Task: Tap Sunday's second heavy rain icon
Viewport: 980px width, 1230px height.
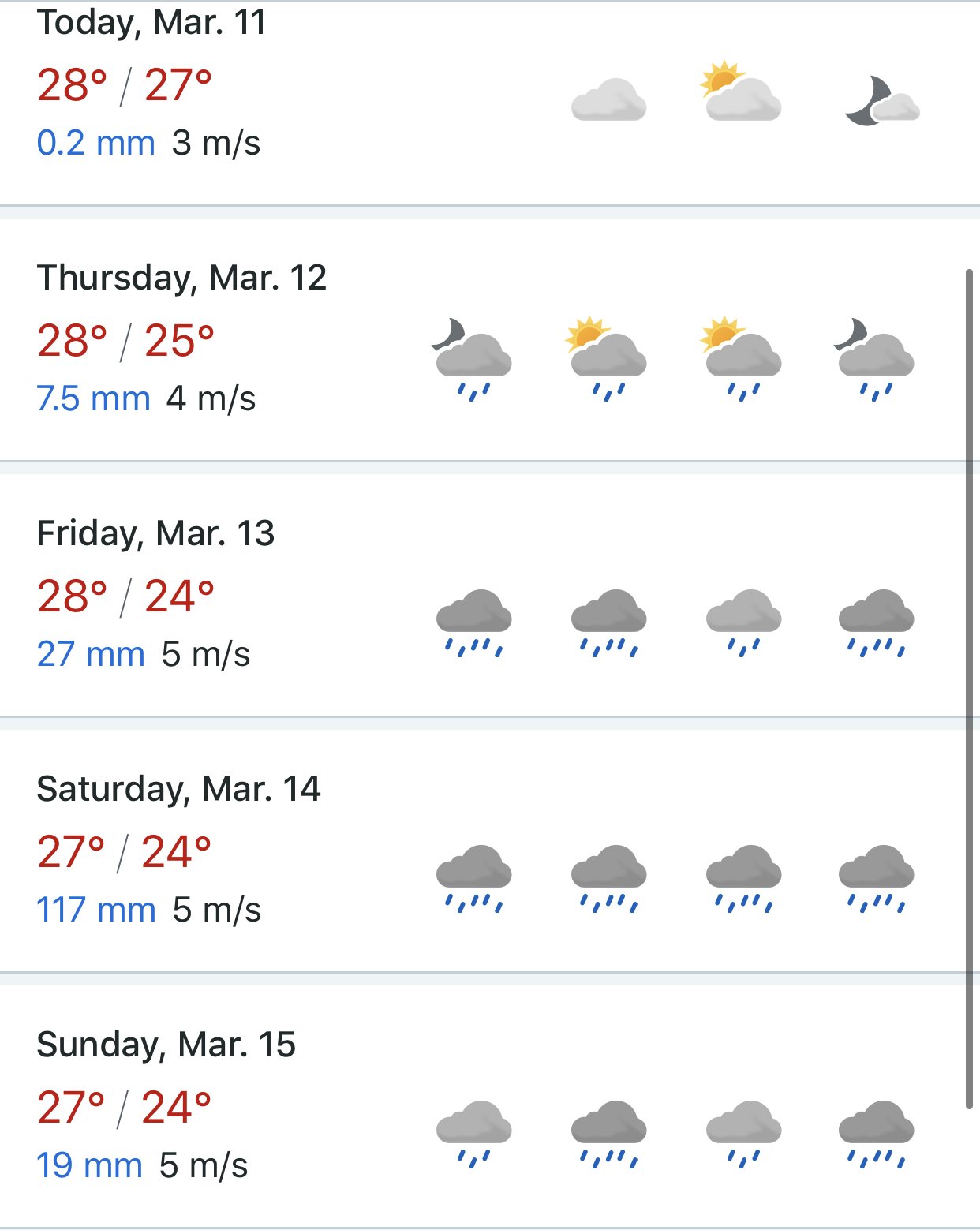Action: [608, 1135]
